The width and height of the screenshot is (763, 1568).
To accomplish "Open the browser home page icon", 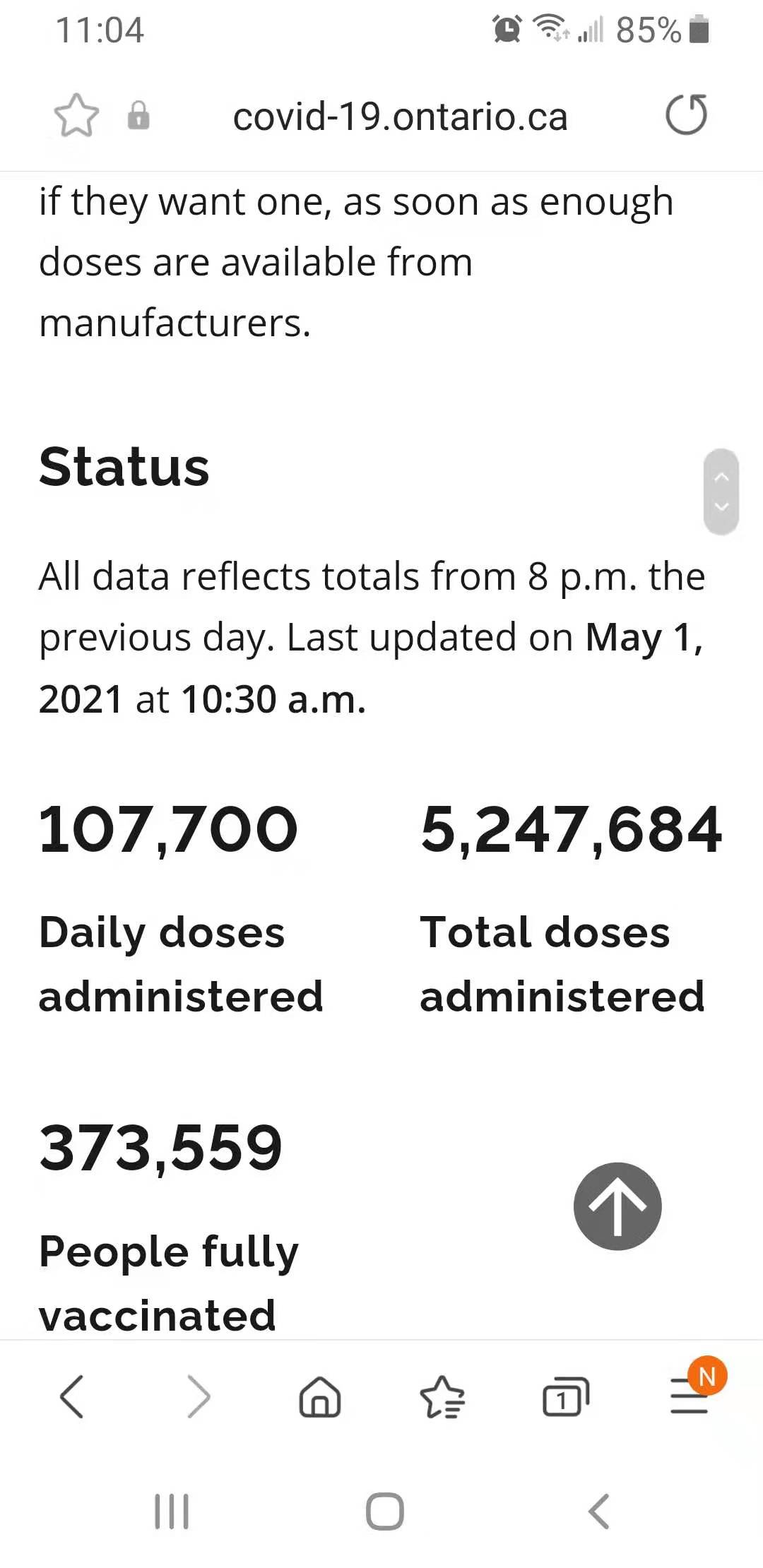I will 320,1397.
